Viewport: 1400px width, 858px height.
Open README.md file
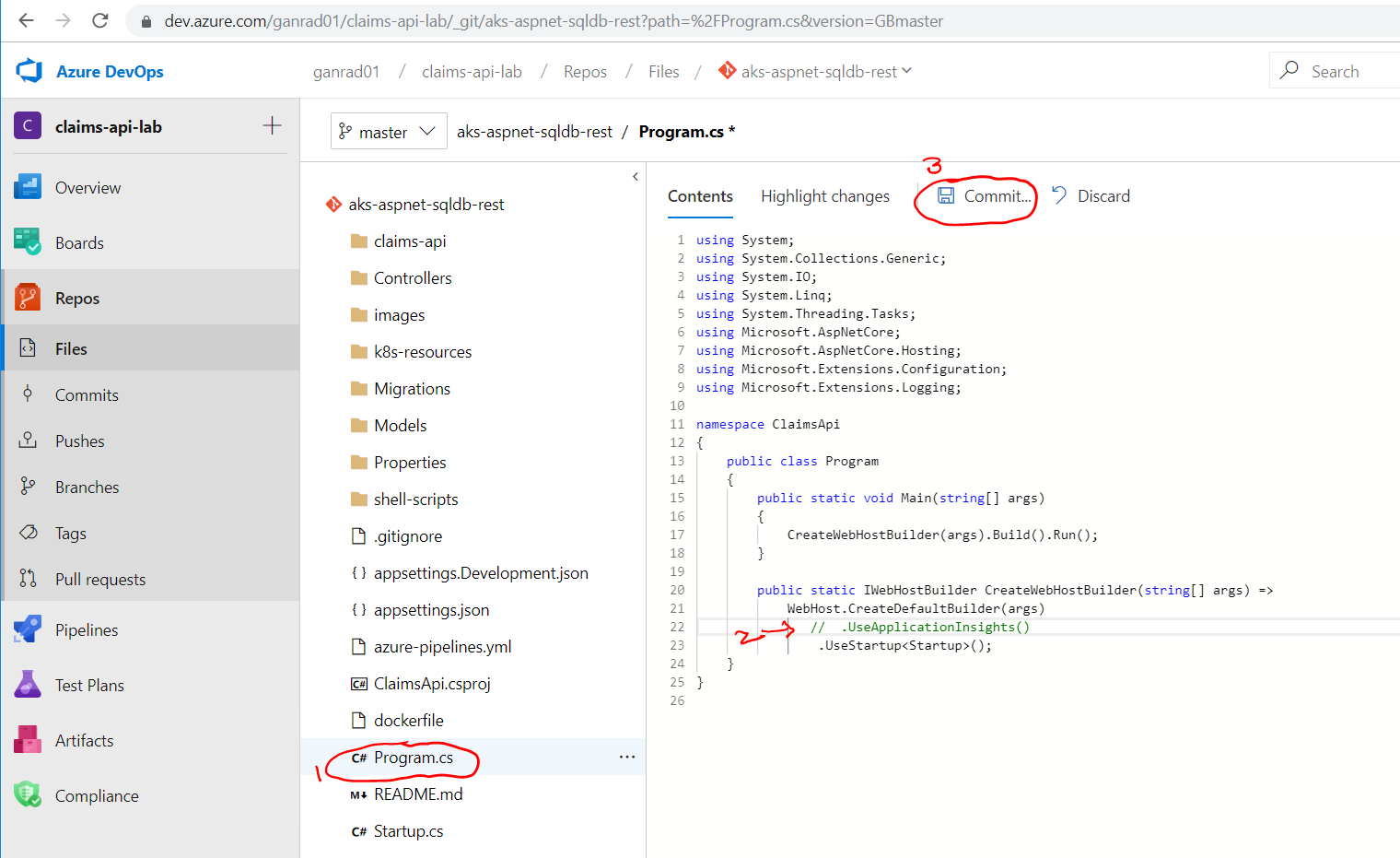tap(418, 794)
